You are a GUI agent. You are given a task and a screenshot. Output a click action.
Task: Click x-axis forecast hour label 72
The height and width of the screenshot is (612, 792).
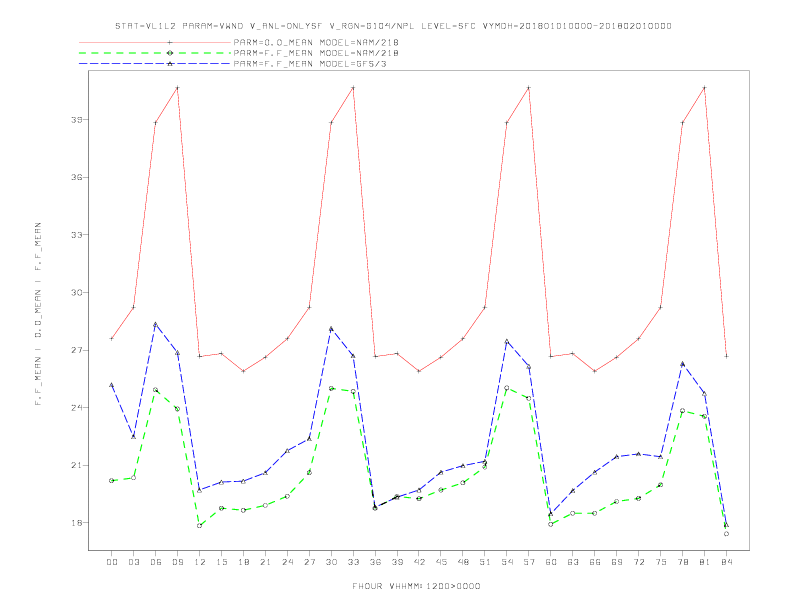[638, 562]
